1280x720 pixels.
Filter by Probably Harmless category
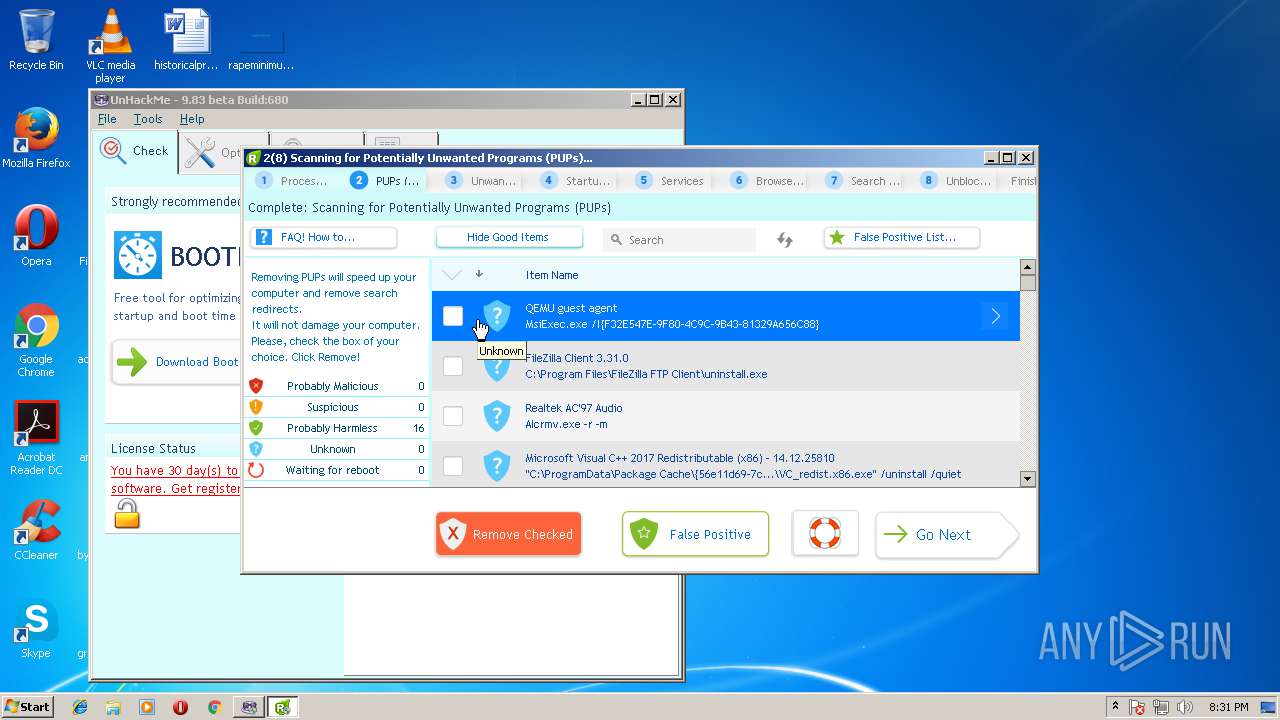(337, 428)
